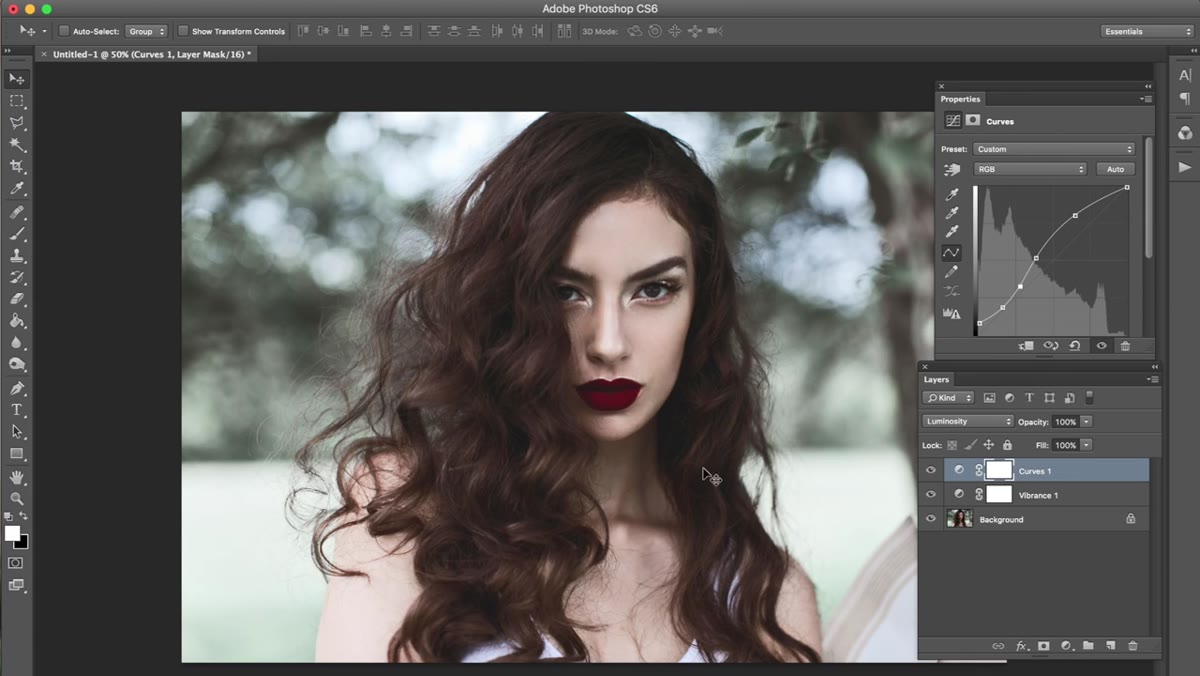
Task: Pick the black point eyedropper in Curves
Action: (x=953, y=194)
